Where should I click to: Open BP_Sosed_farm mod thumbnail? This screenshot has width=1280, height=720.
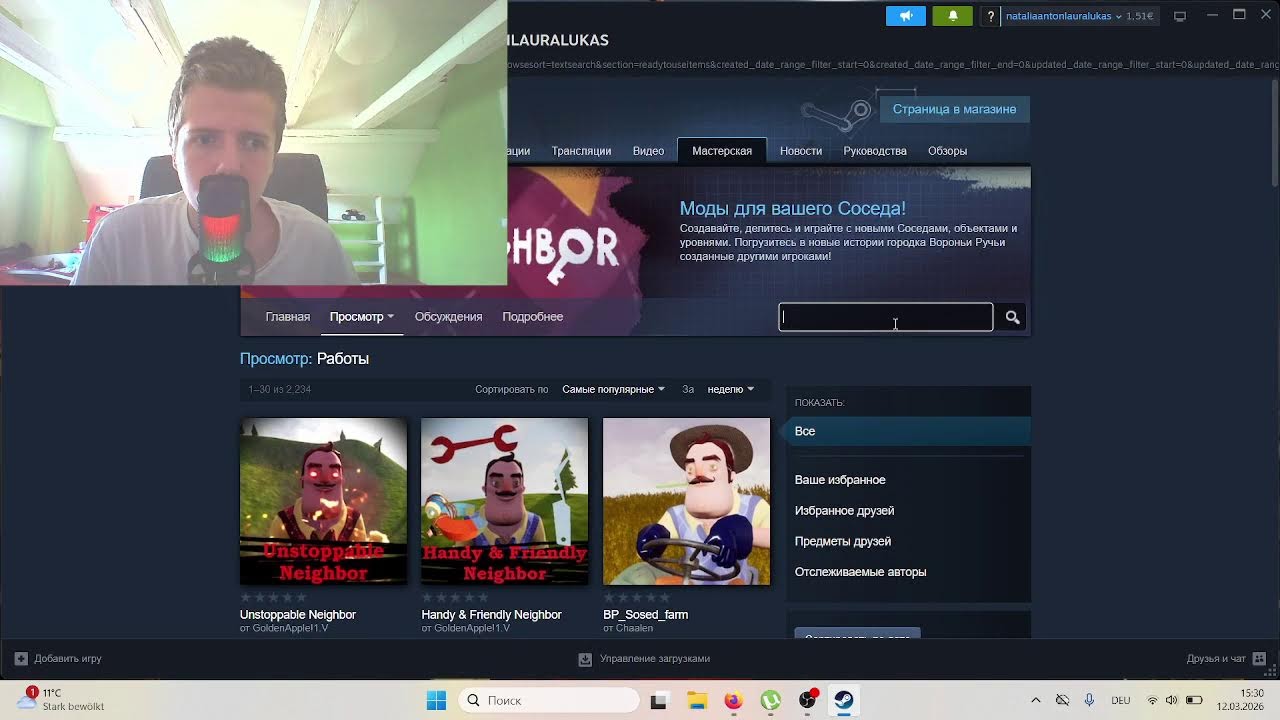point(687,501)
